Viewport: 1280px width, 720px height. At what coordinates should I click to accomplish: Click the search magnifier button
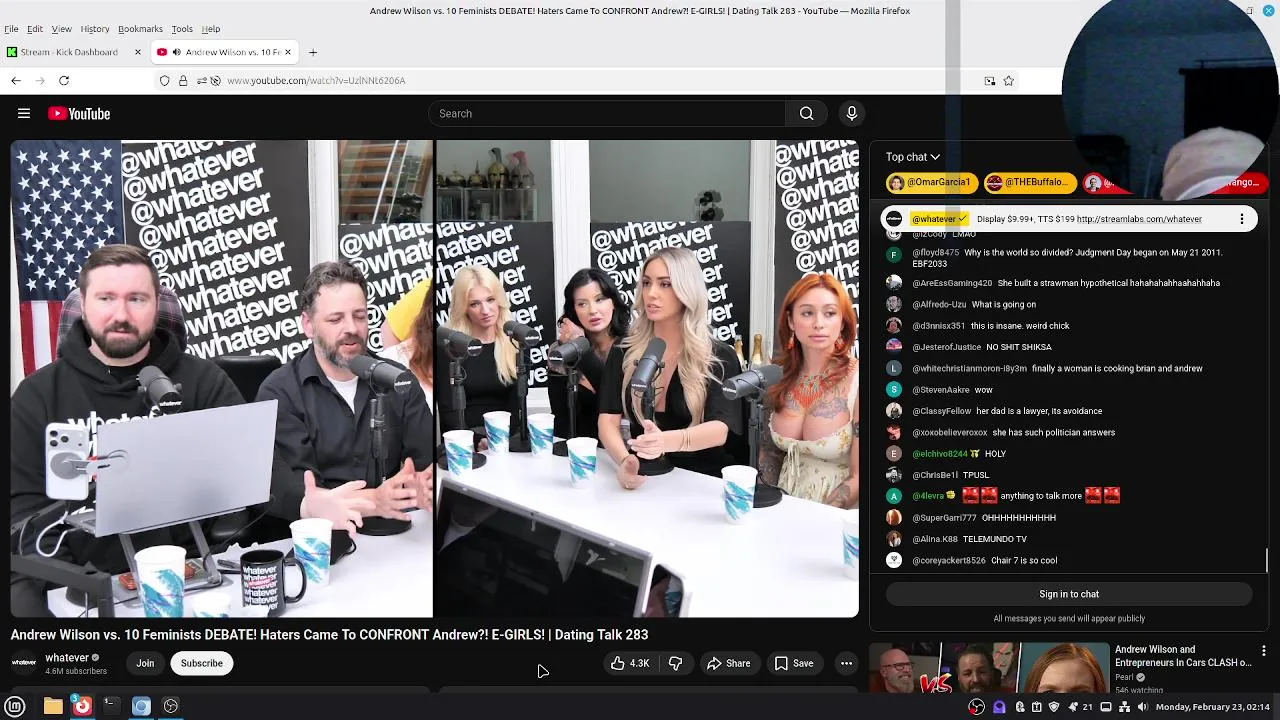(x=806, y=114)
